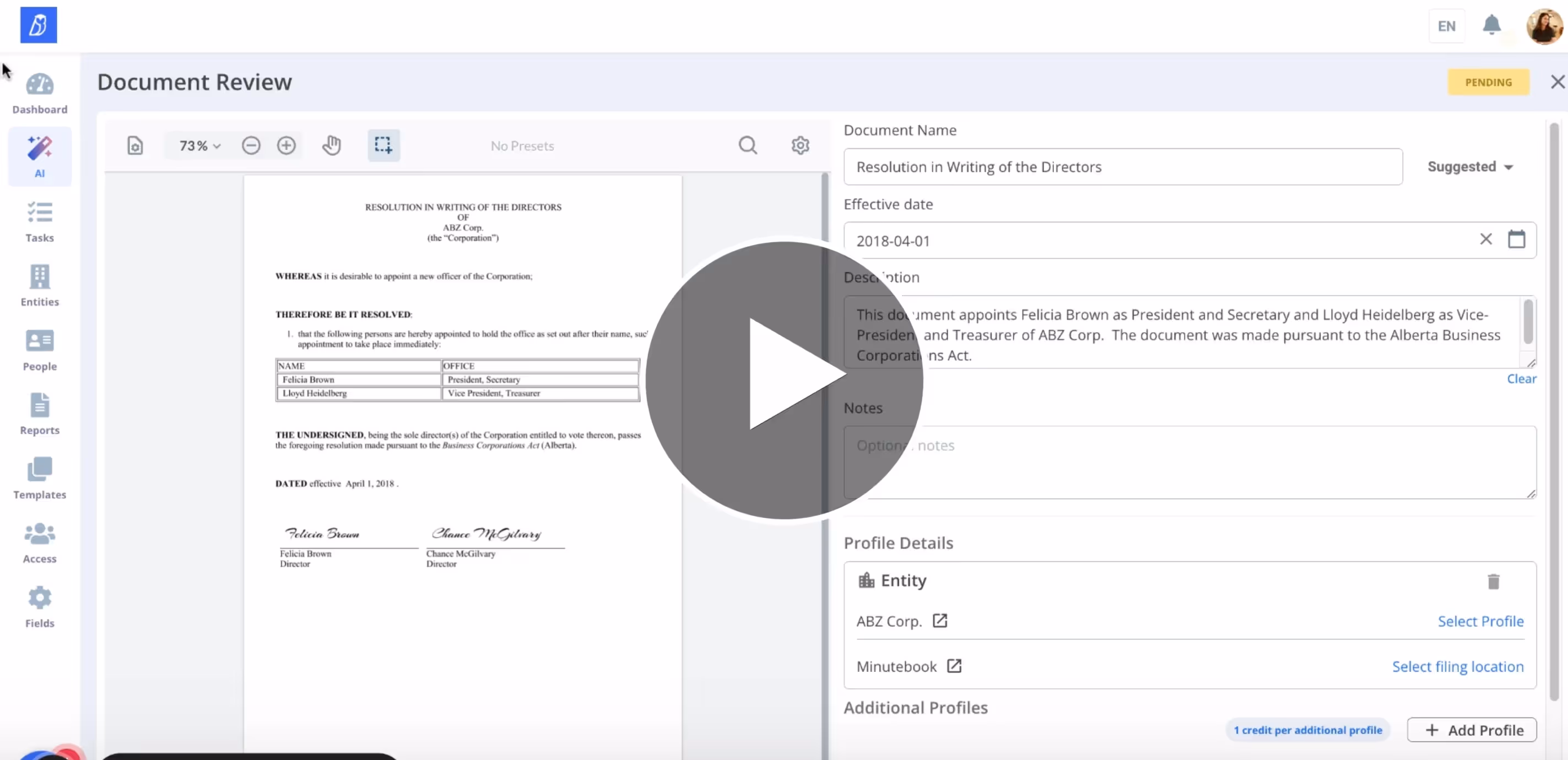Open notifications bell
1568x760 pixels.
tap(1491, 25)
